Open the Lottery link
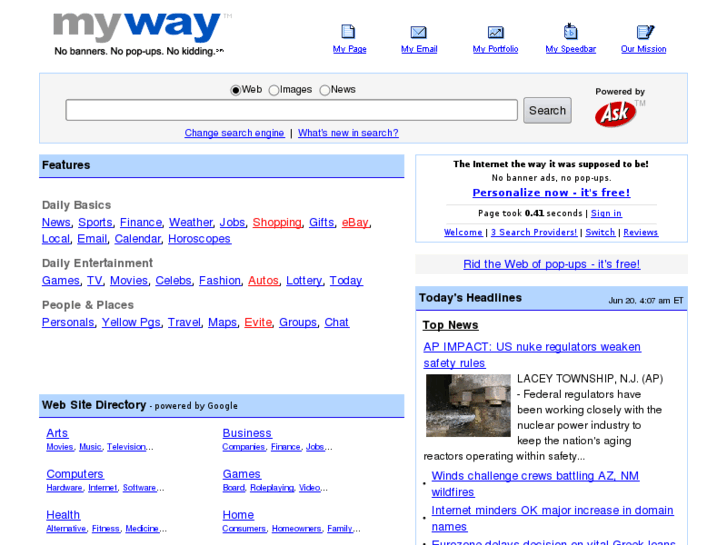 coord(304,281)
